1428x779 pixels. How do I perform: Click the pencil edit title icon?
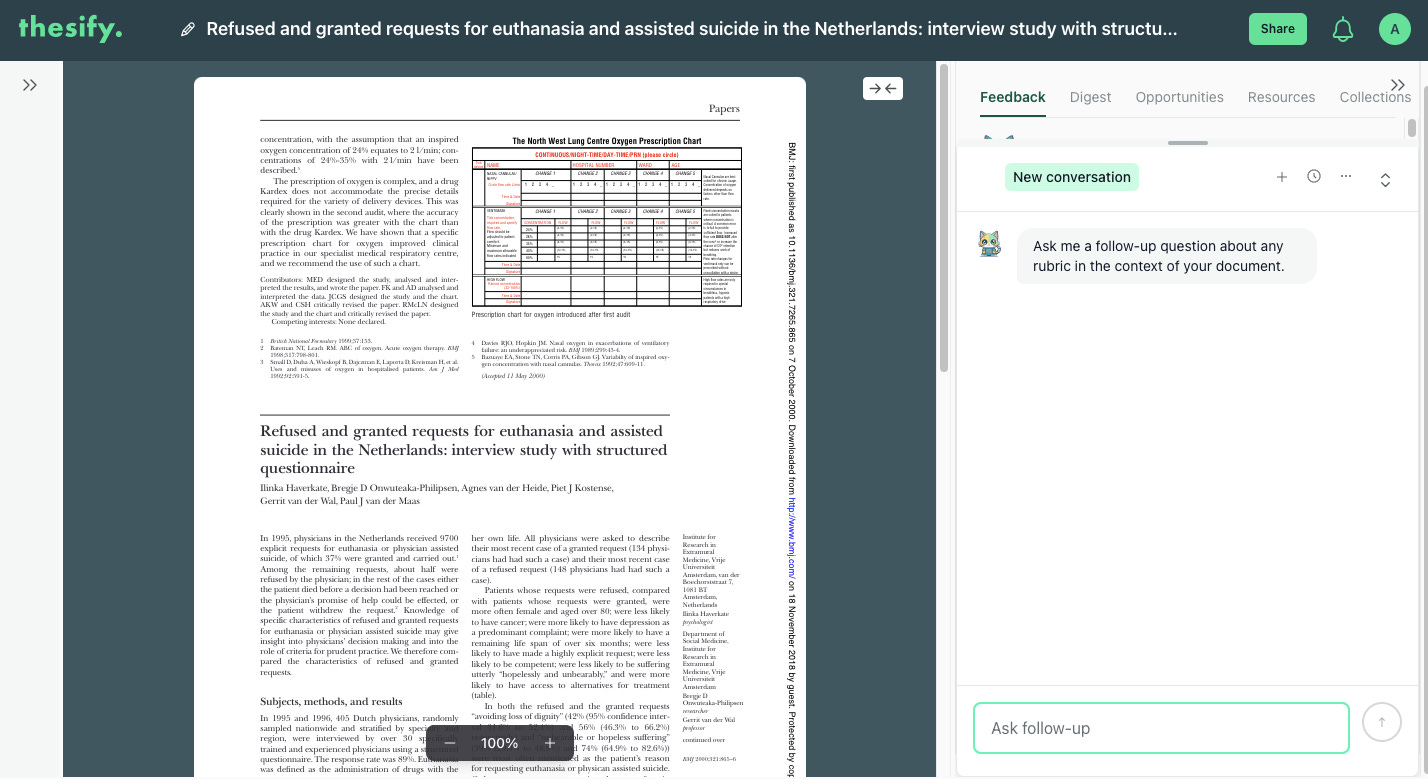coord(188,30)
